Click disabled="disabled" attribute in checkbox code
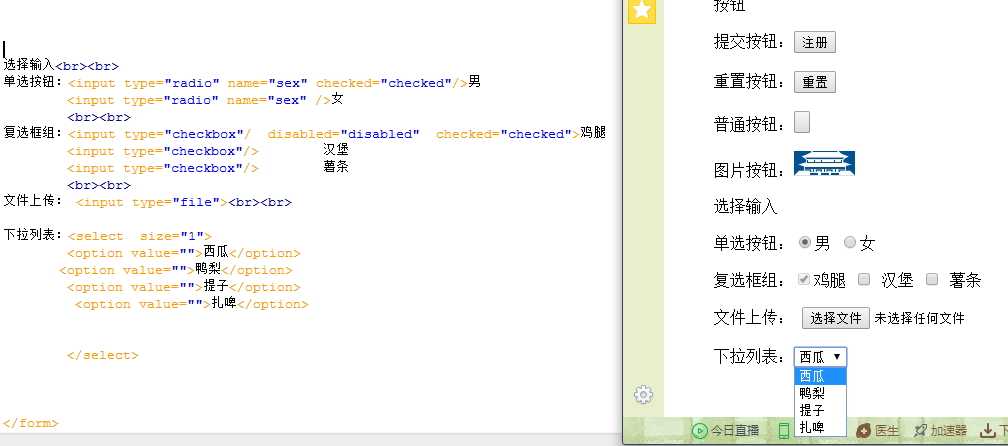This screenshot has width=1008, height=446. coord(343,134)
